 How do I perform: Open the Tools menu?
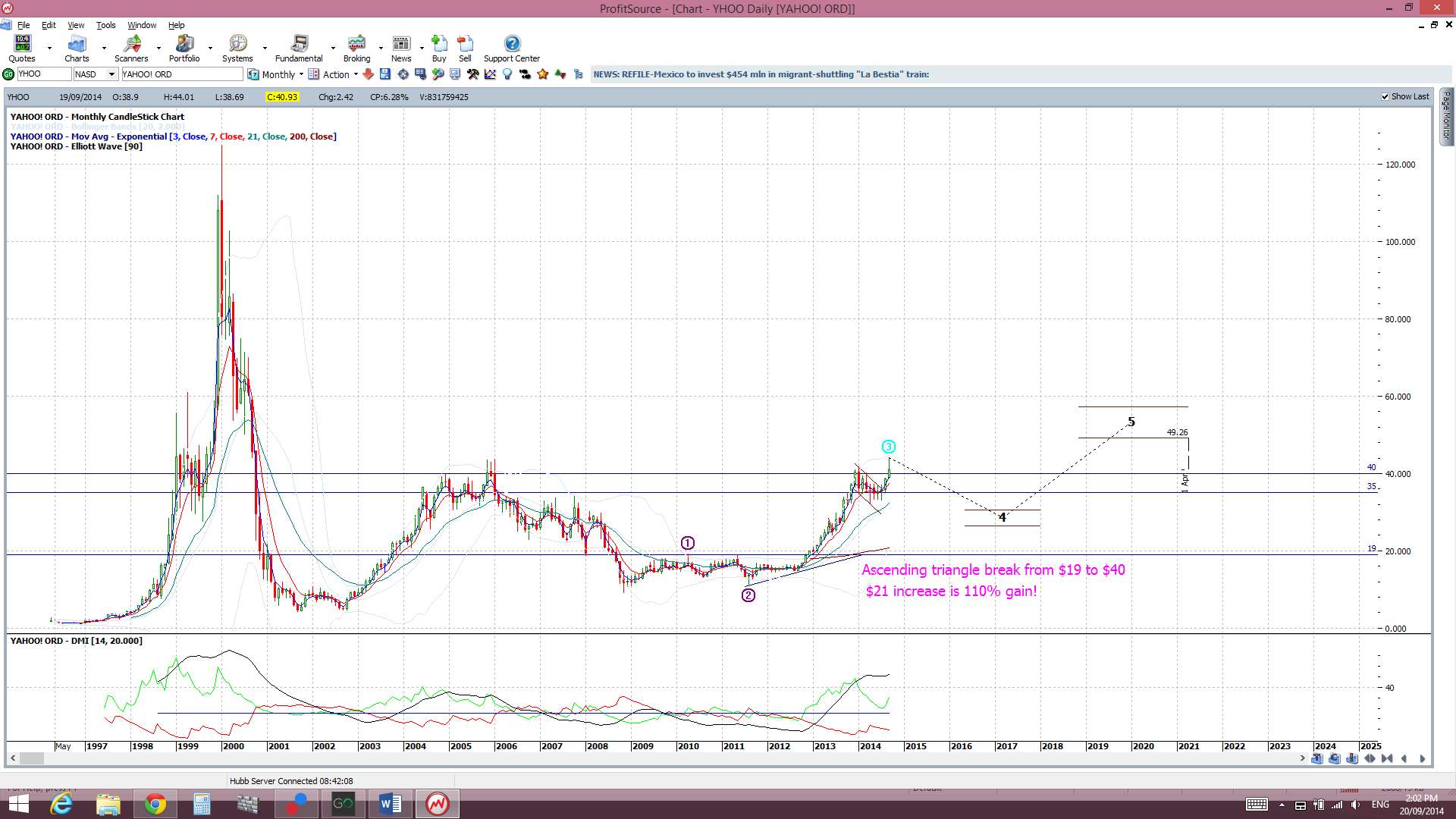point(105,25)
